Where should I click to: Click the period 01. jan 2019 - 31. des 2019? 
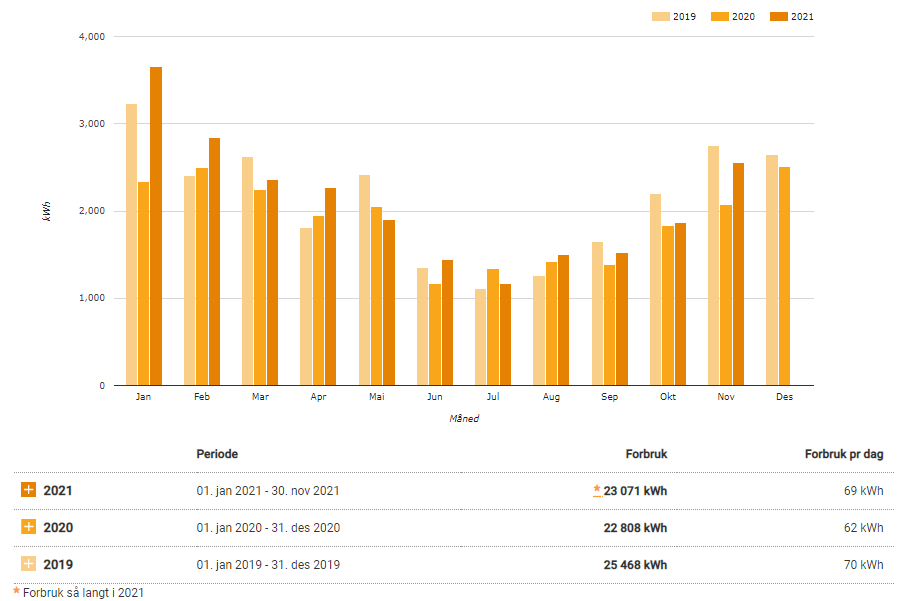(x=268, y=565)
